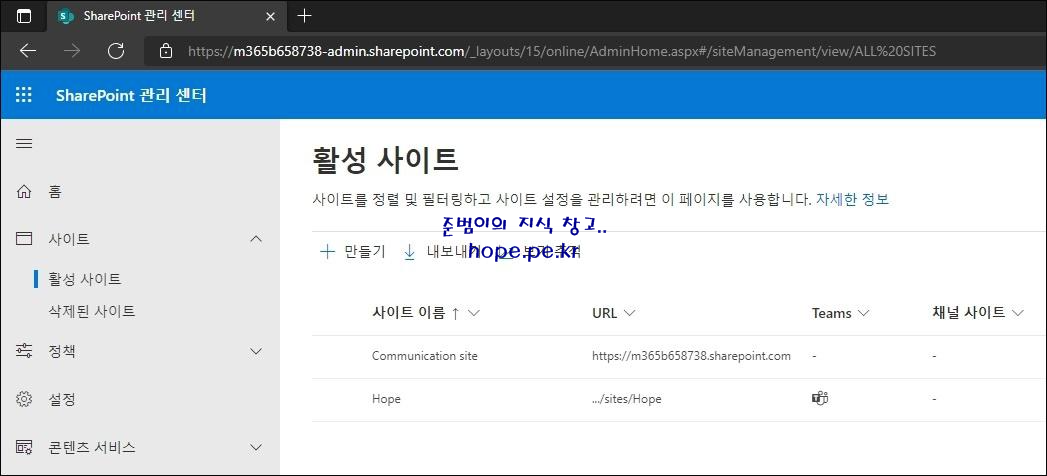Close the SharePoint 관리 센터 tab
The width and height of the screenshot is (1047, 476).
(x=270, y=16)
